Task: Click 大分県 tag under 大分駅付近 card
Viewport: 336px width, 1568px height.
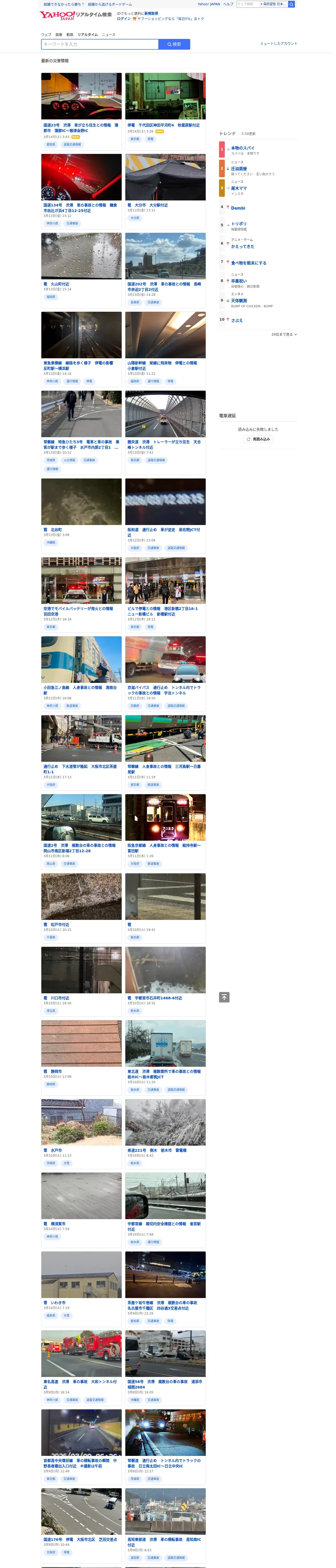Action: tap(135, 218)
